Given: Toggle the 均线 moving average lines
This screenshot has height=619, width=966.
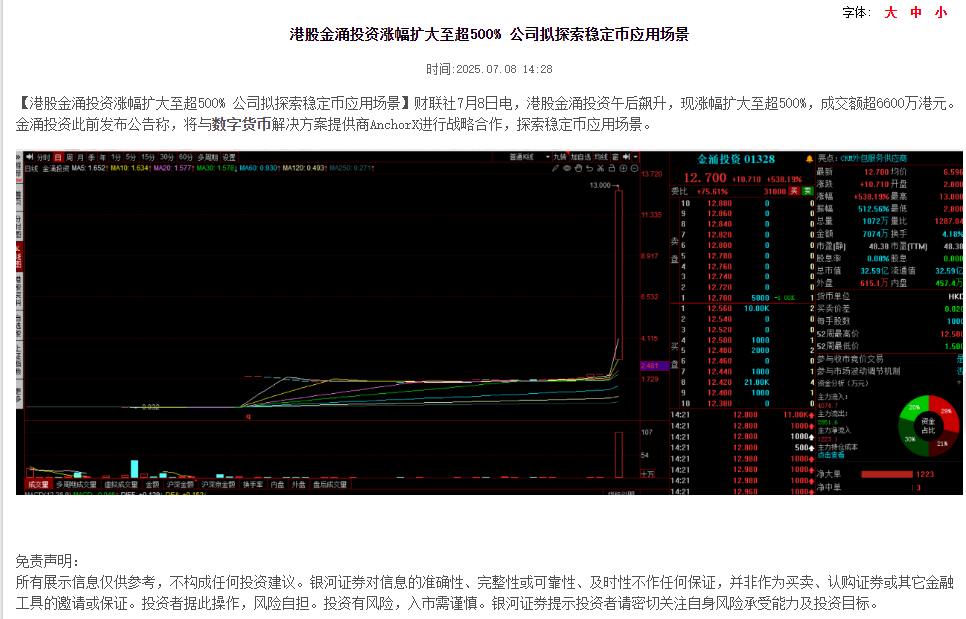Looking at the screenshot, I should pyautogui.click(x=601, y=157).
